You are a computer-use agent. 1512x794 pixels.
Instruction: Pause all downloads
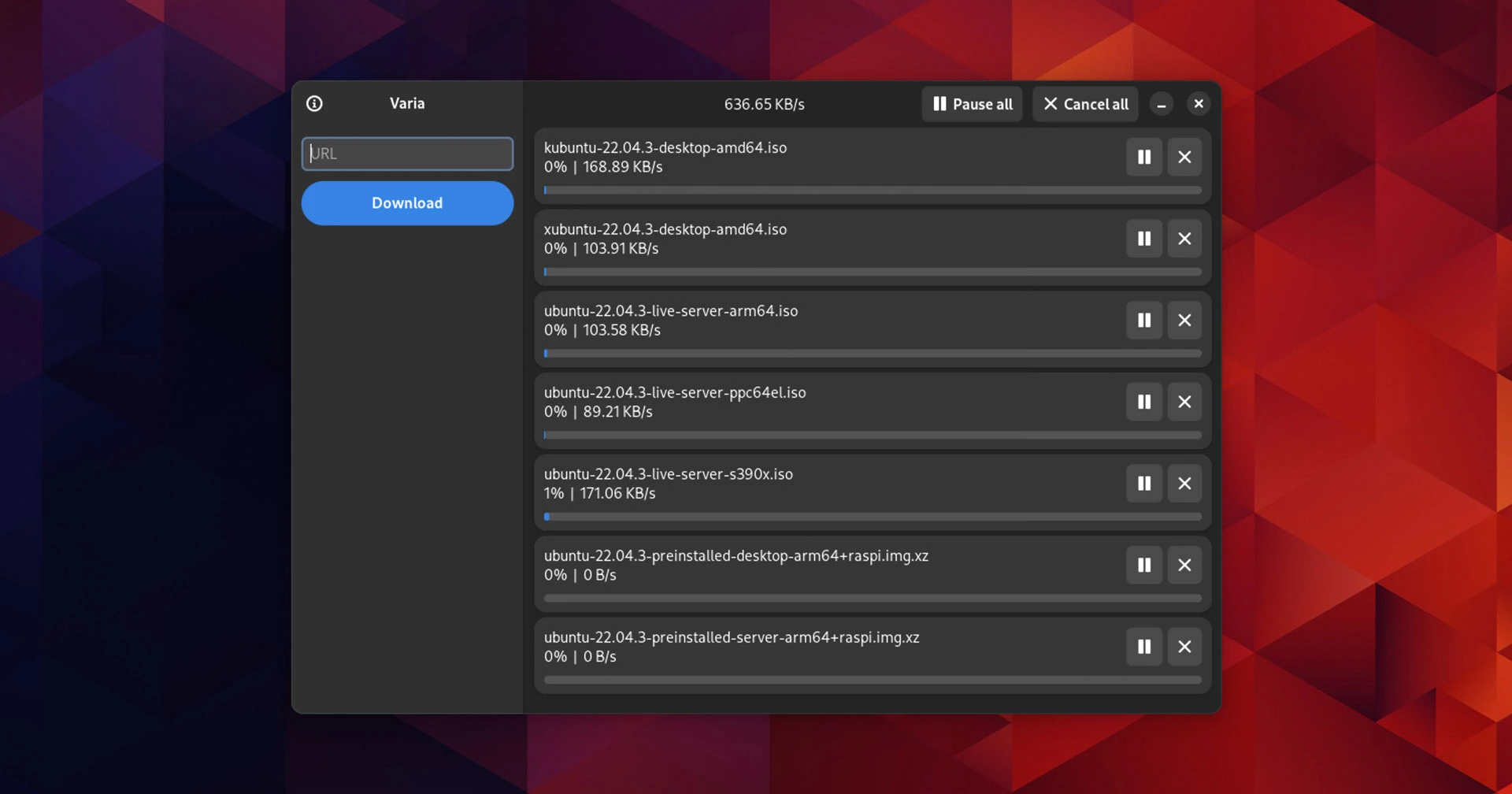pyautogui.click(x=972, y=104)
